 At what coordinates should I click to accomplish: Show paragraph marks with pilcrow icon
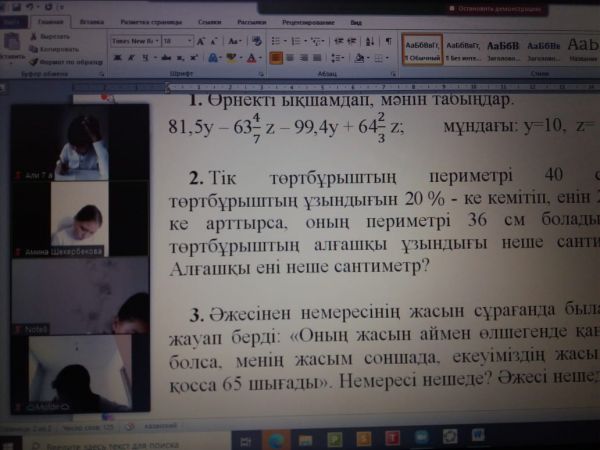388,41
